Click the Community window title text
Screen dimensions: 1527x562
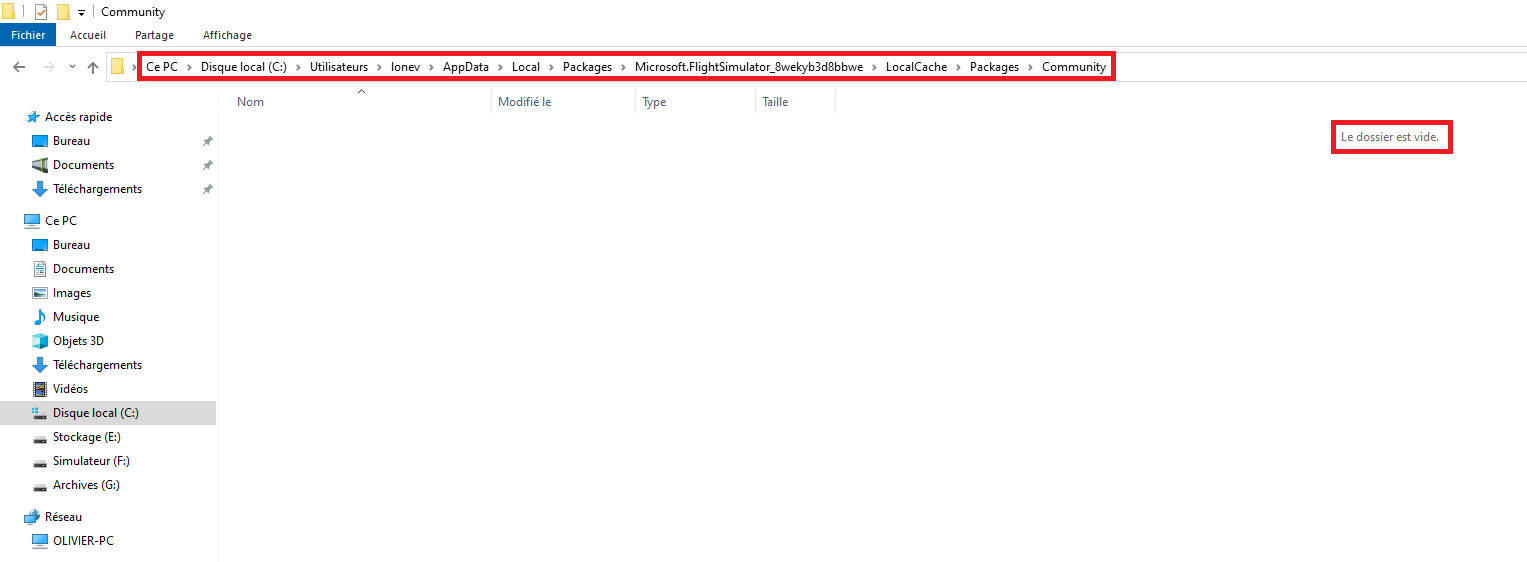click(x=133, y=12)
